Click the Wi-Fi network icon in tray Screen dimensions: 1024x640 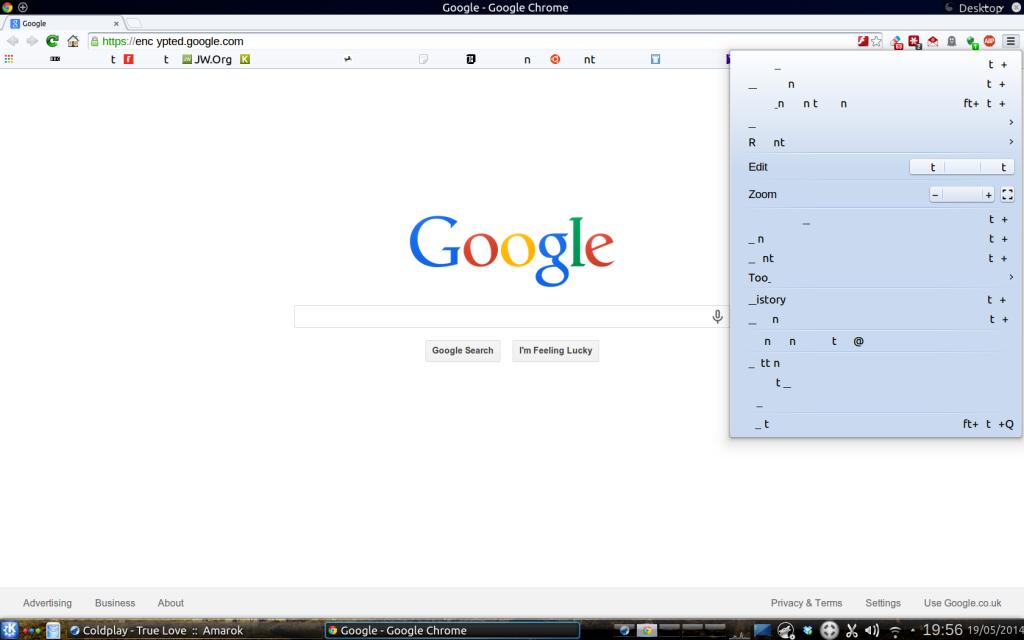point(895,630)
